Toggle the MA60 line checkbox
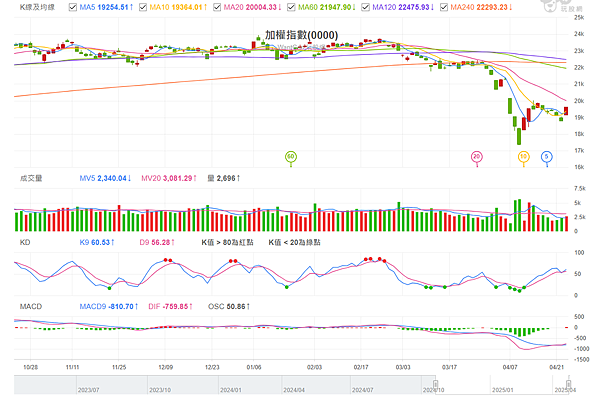Screen dimensions: 600x398 coord(291,7)
